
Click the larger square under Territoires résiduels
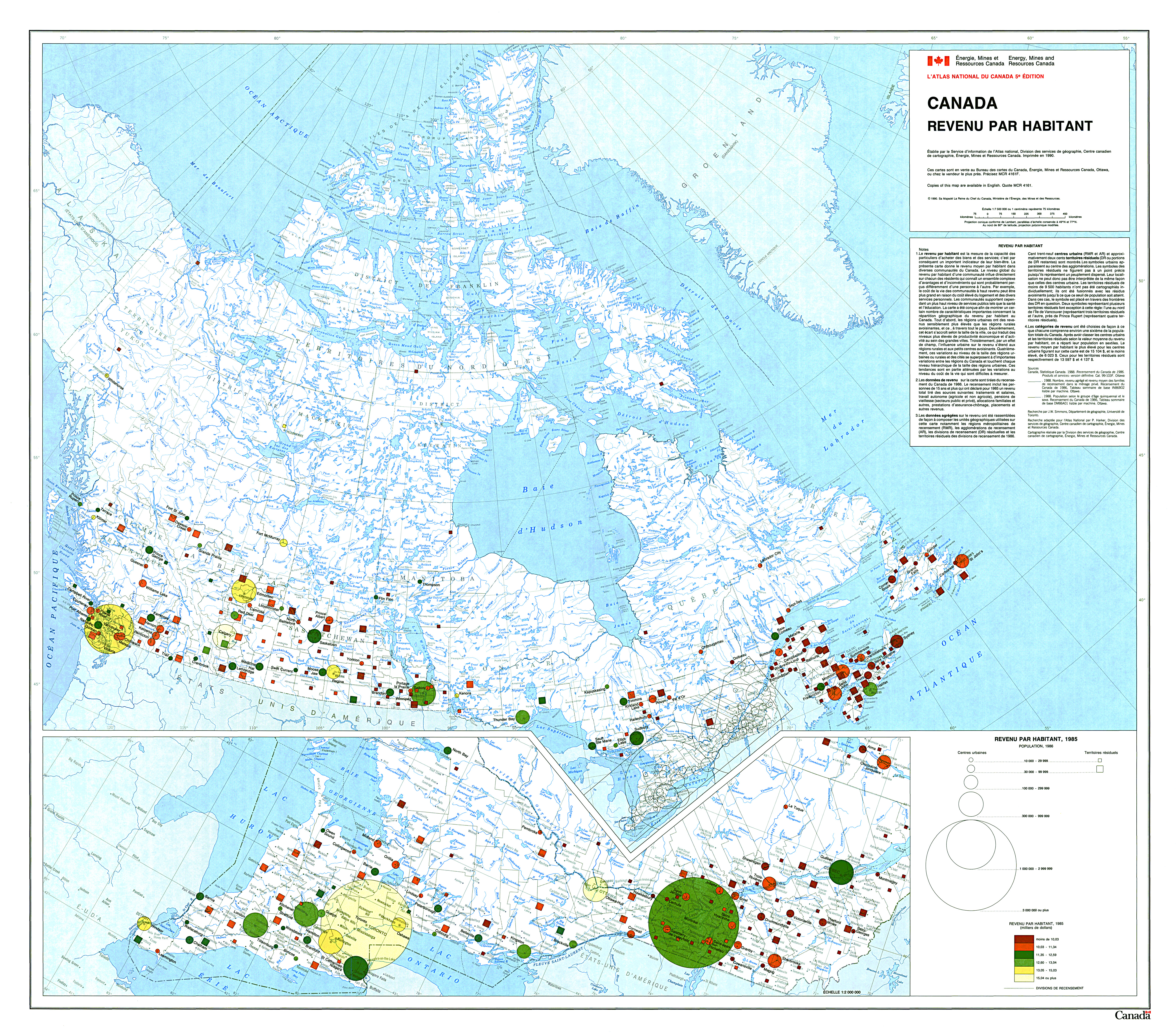click(x=1100, y=769)
